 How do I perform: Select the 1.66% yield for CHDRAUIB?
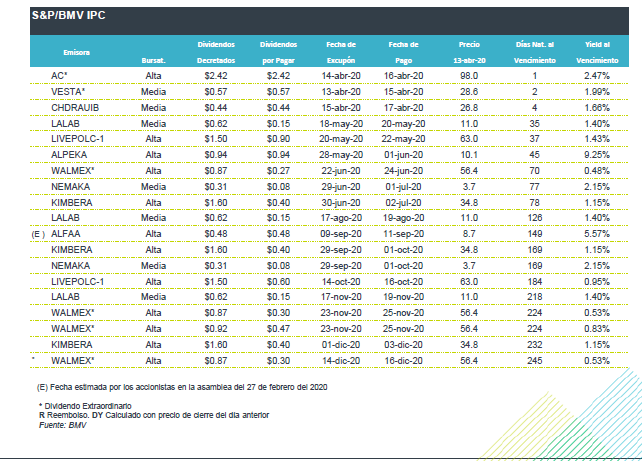pos(597,108)
